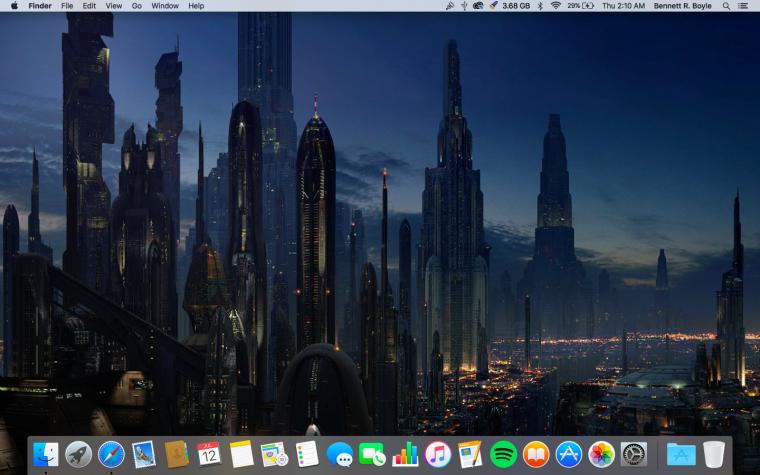
Task: Open Wi-Fi status menu
Action: (556, 6)
